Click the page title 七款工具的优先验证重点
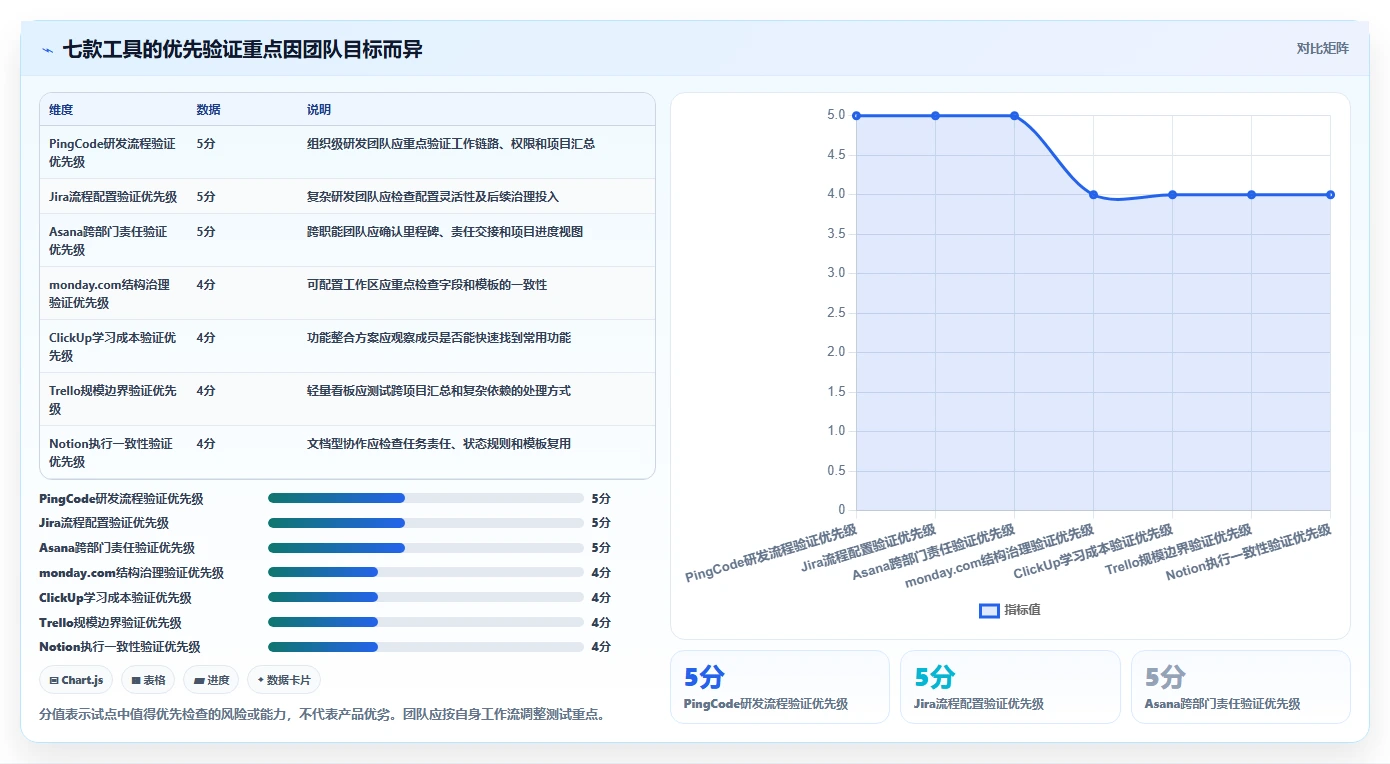1390x764 pixels. tap(243, 49)
